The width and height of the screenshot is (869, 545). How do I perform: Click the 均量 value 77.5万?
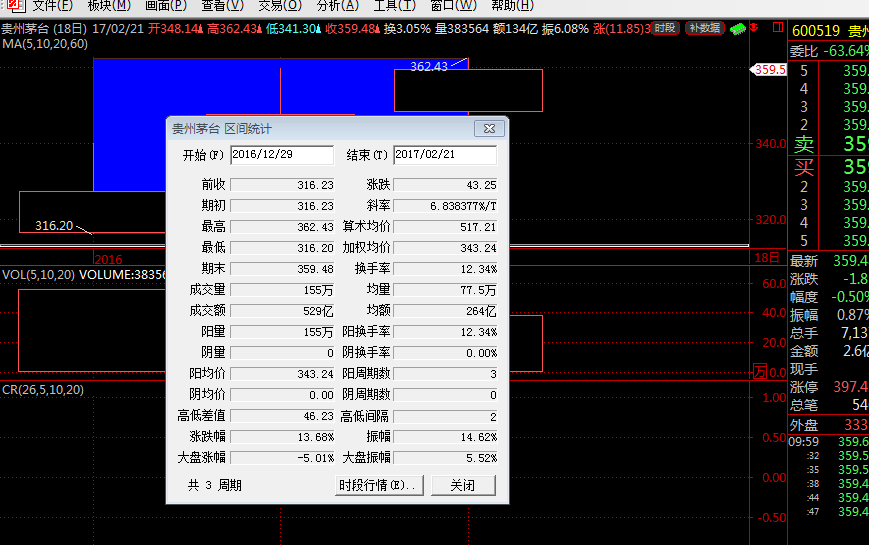click(x=445, y=290)
